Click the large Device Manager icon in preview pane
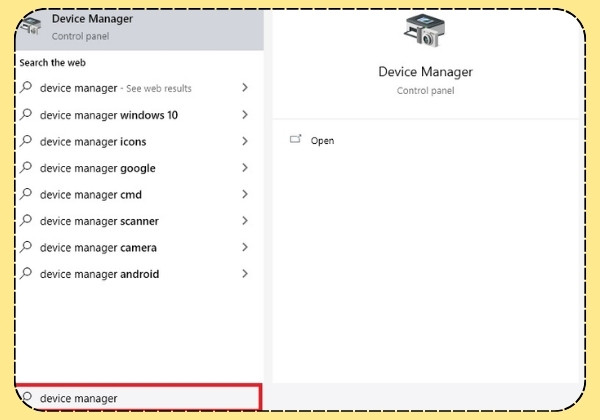 [425, 31]
